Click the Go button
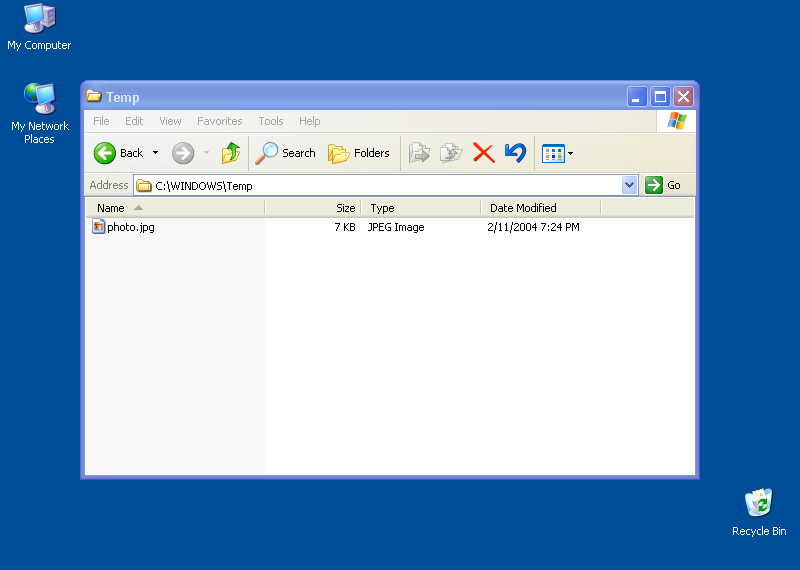Image resolution: width=800 pixels, height=570 pixels. pos(663,185)
